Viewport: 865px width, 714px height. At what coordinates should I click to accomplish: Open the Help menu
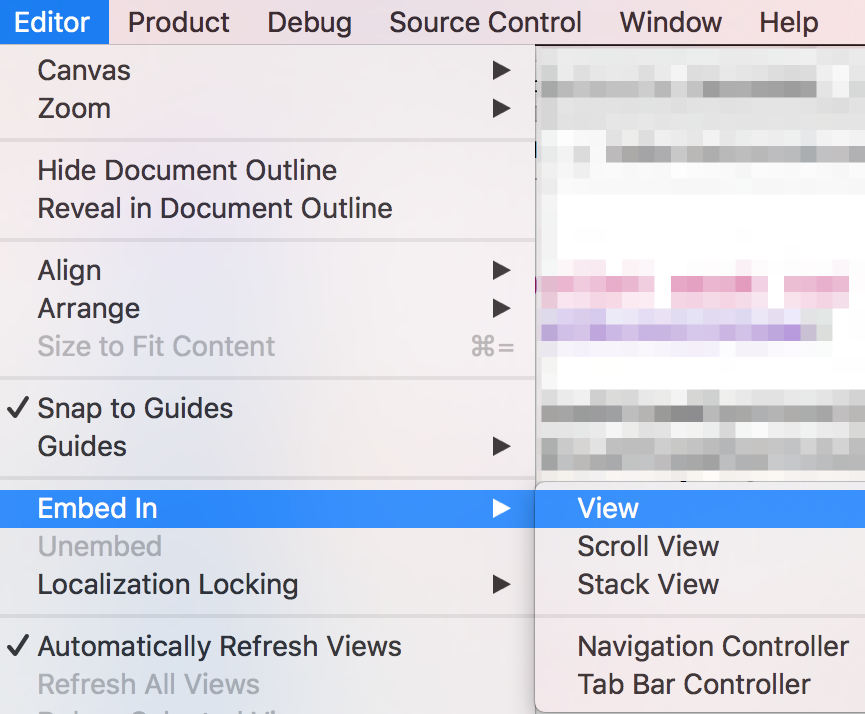789,22
